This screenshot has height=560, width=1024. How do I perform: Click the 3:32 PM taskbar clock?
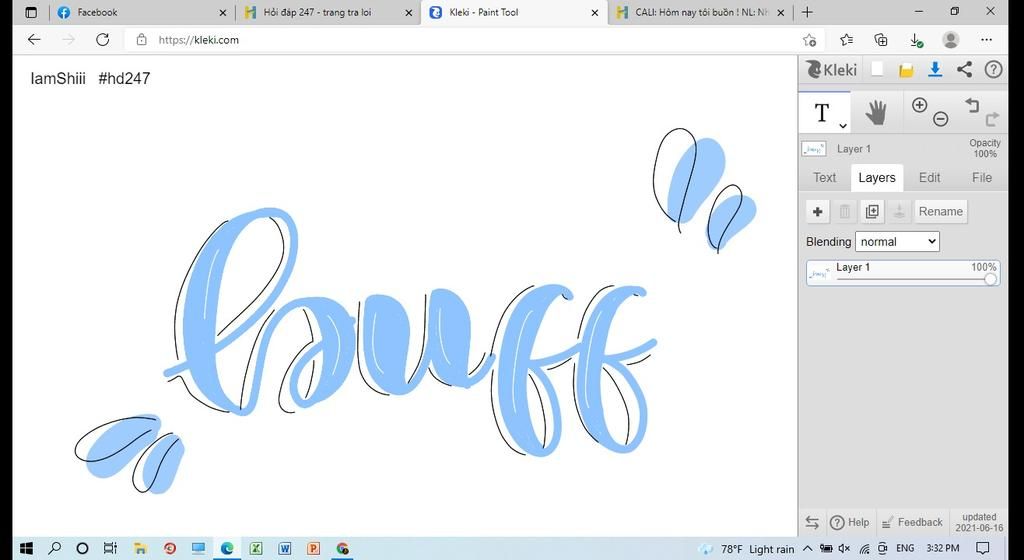(942, 548)
